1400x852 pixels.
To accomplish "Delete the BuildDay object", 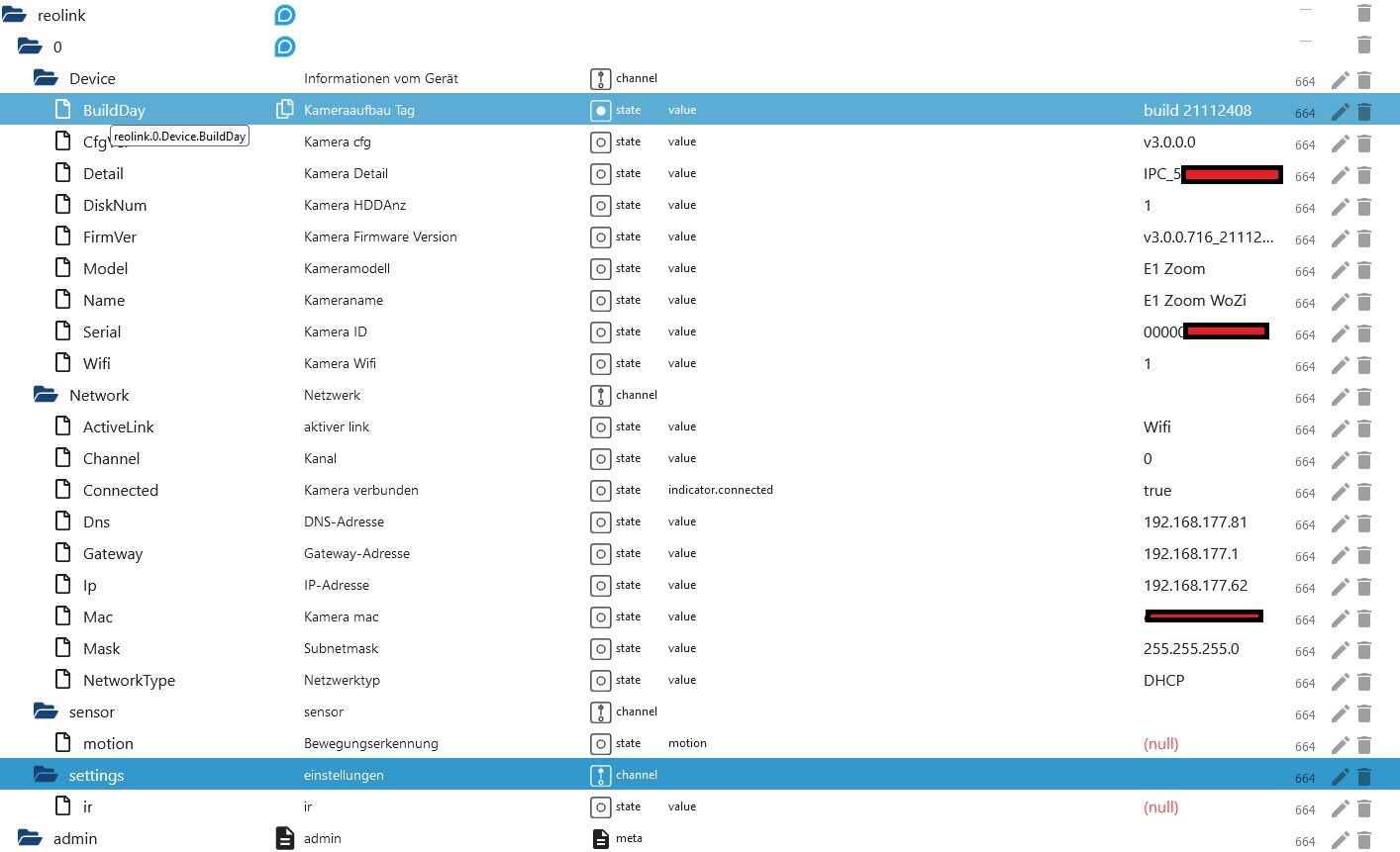I will [x=1364, y=112].
